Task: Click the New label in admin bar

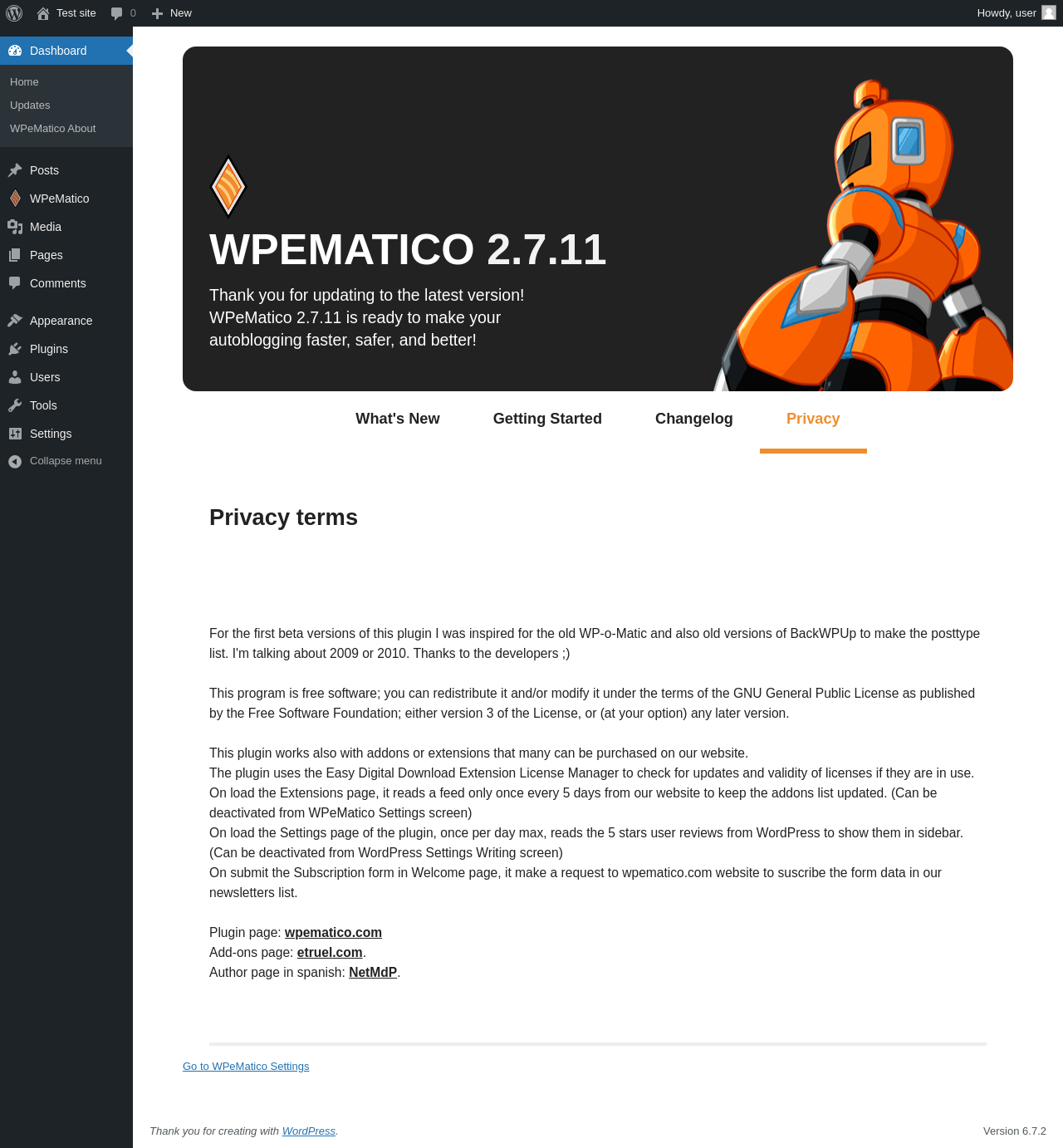Action: tap(181, 13)
